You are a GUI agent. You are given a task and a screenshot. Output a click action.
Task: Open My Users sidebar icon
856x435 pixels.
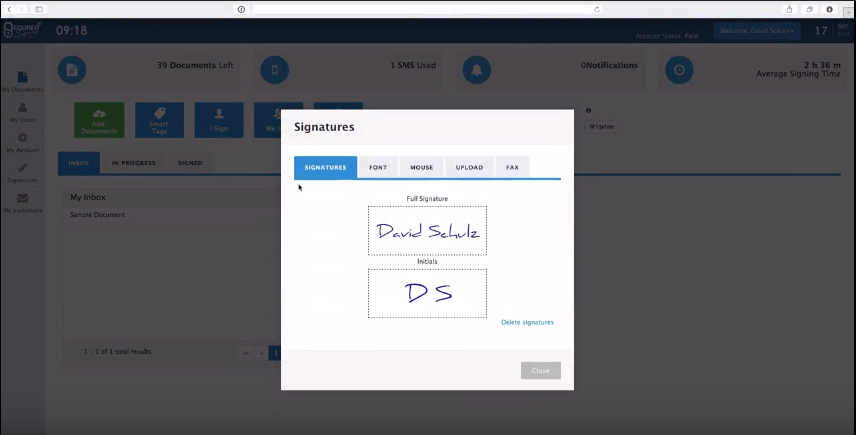point(22,108)
